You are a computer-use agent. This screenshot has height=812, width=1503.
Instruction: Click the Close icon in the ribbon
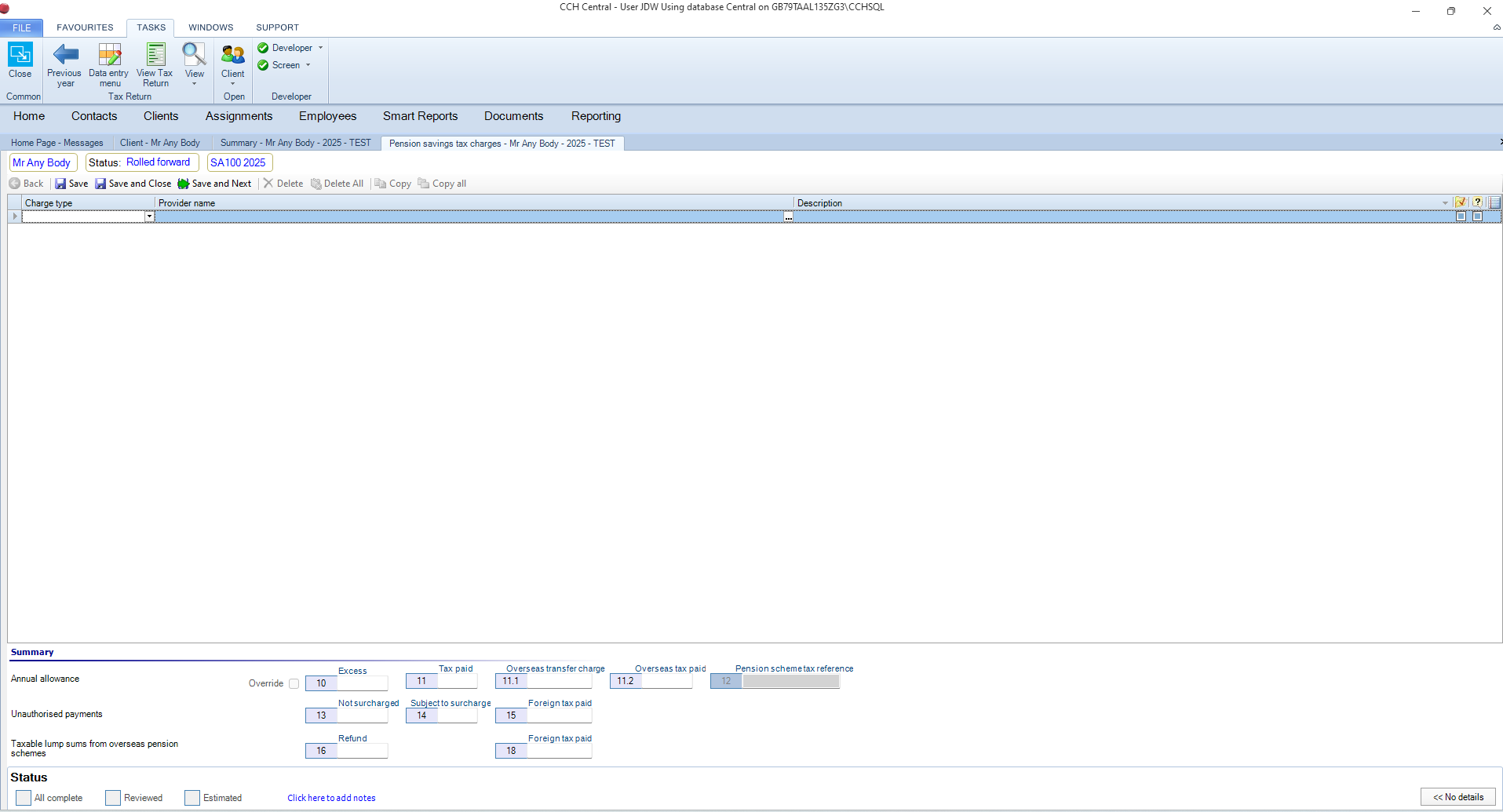coord(20,60)
